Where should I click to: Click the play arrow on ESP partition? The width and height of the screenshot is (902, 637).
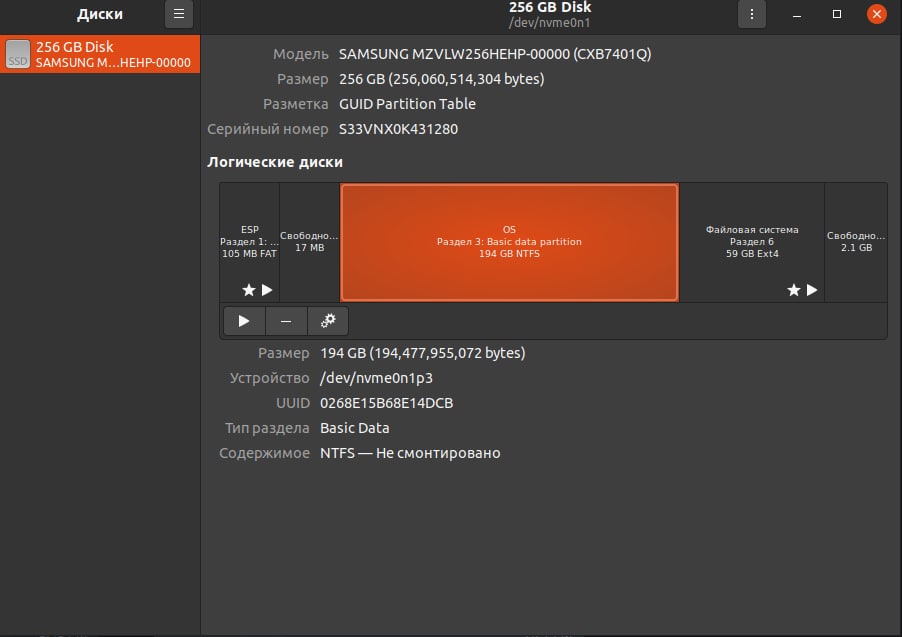click(x=267, y=290)
